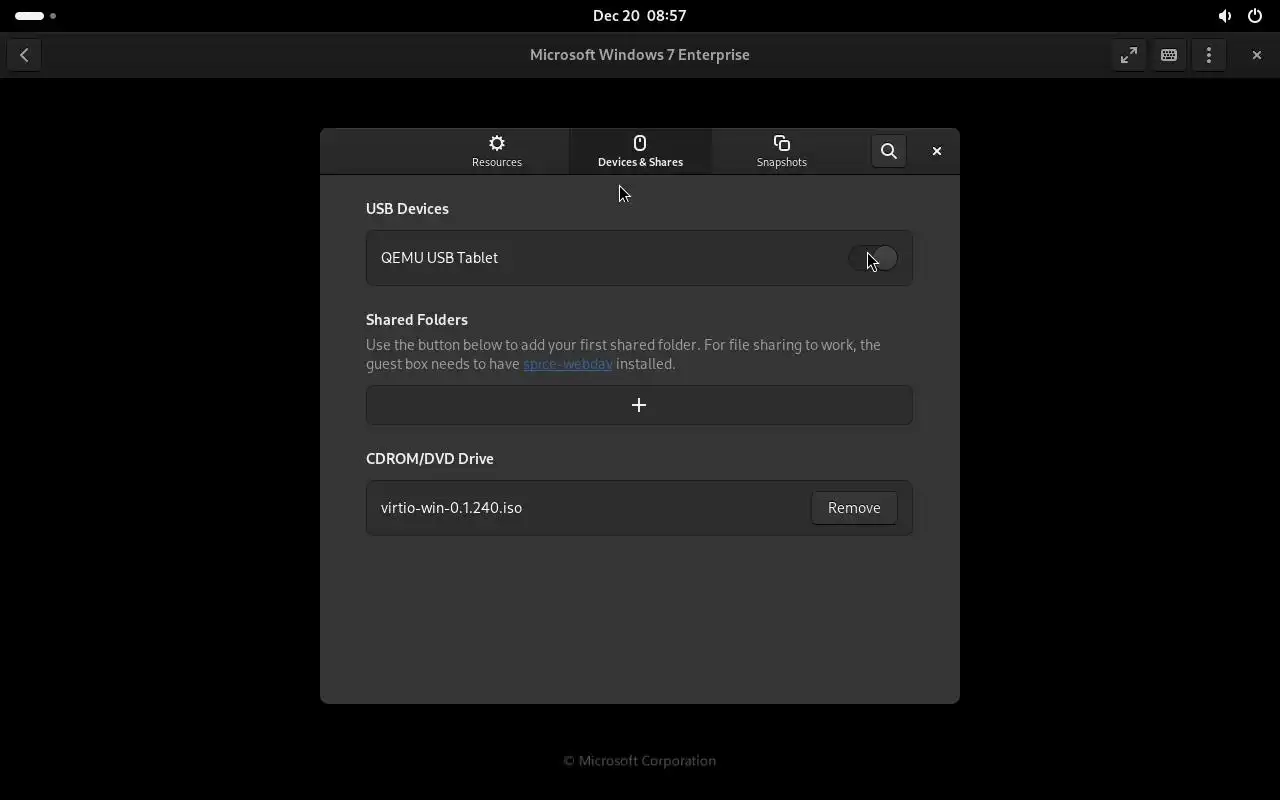Open the Activities overview pill

pyautogui.click(x=35, y=16)
